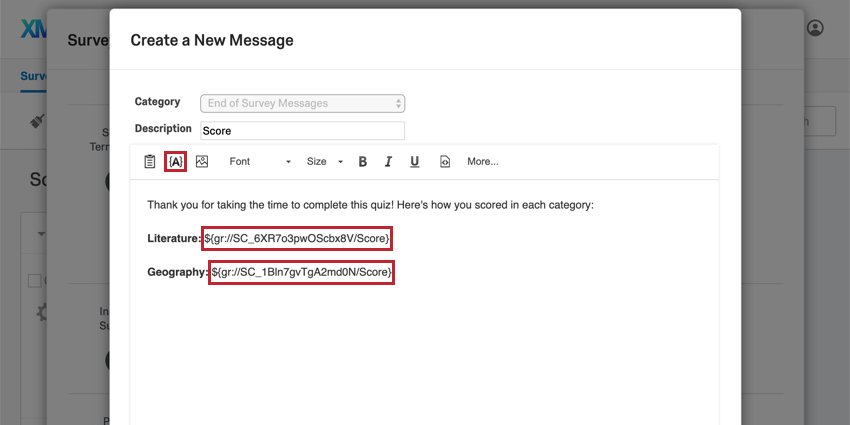
Task: Click the thank you sentence in message body
Action: (x=371, y=205)
